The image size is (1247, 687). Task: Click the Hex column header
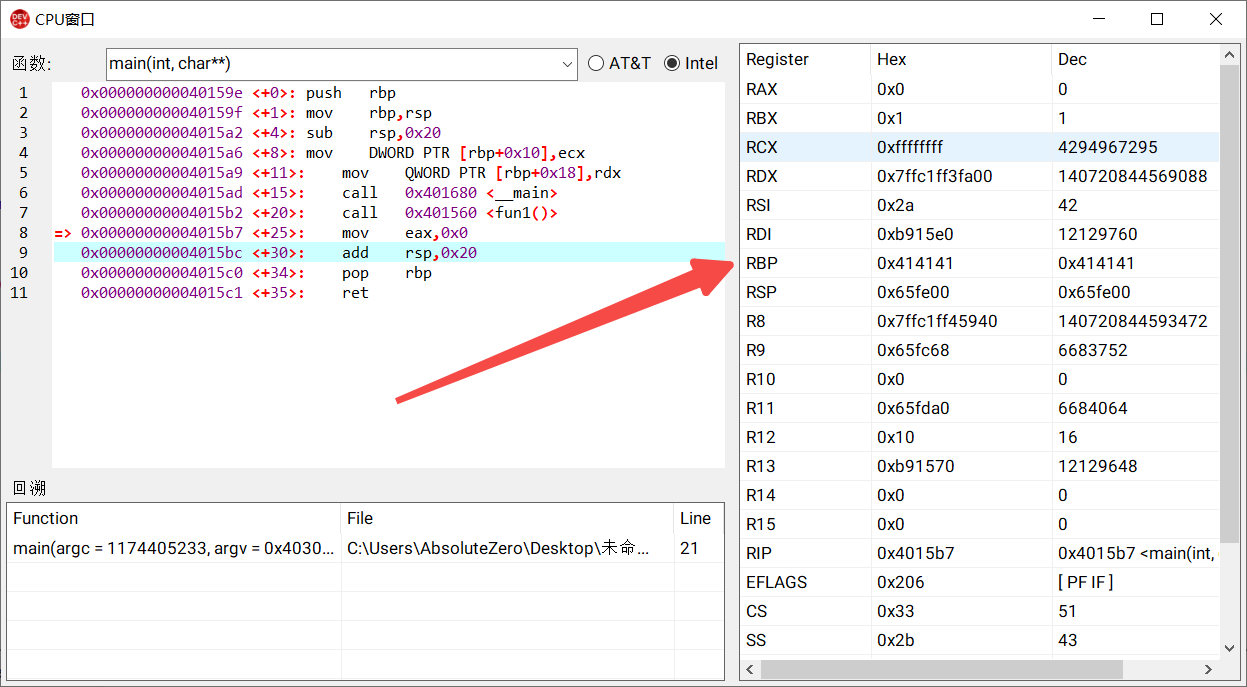961,59
